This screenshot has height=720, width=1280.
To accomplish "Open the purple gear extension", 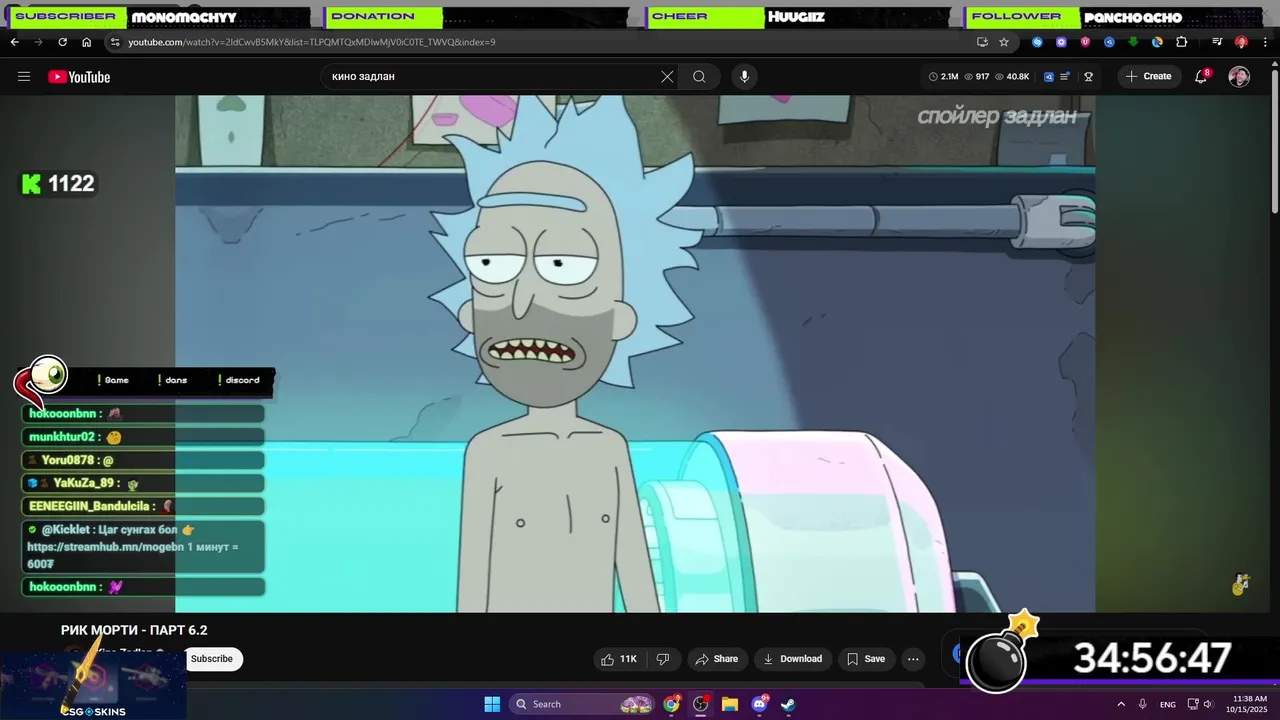I will [x=1061, y=42].
